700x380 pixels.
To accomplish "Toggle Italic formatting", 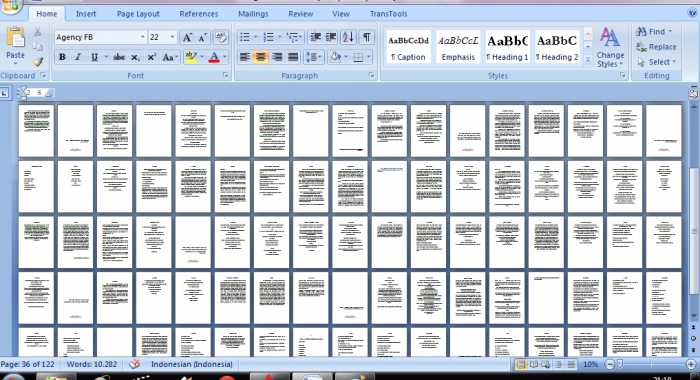I will [x=78, y=57].
